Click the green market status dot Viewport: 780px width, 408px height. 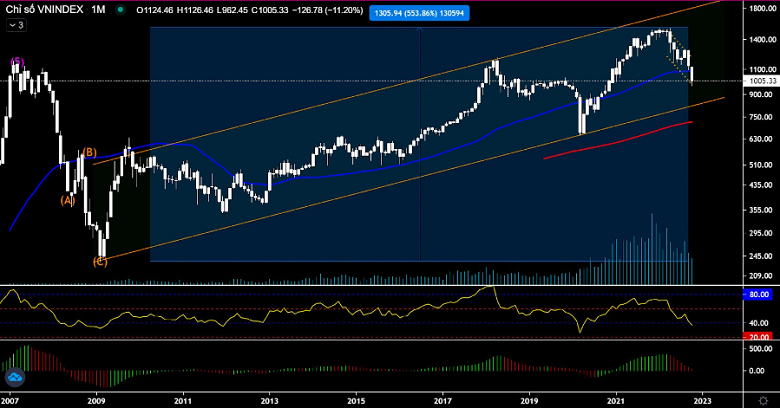tap(120, 9)
